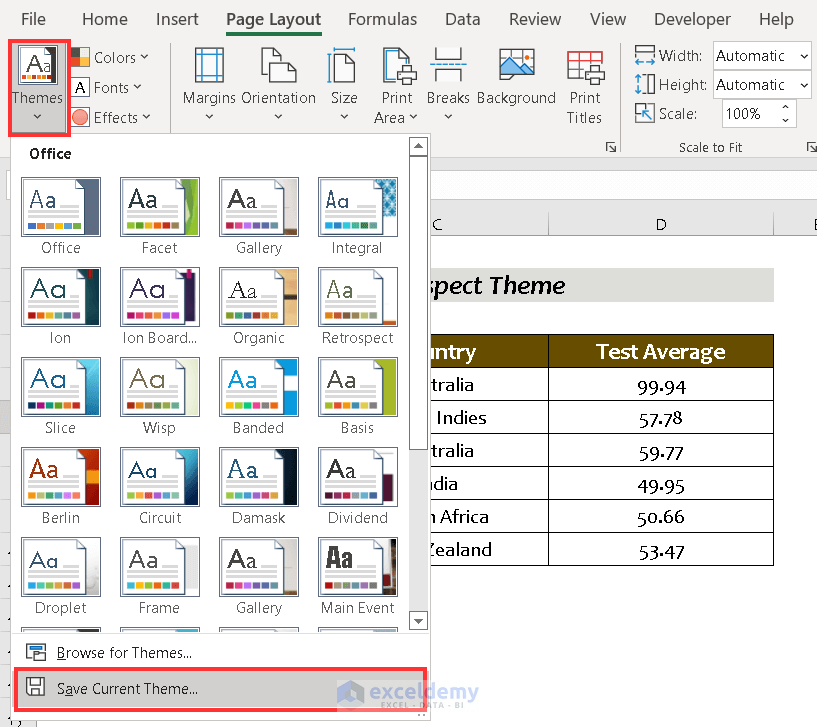Select cell with value 57.78
Screen dimensions: 817x727
click(x=661, y=417)
